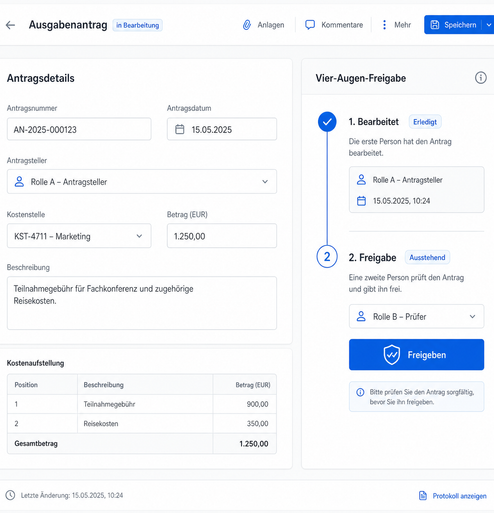Screen dimensions: 494x513
Task: Open Anlagen via the paperclip icon
Action: point(247,25)
